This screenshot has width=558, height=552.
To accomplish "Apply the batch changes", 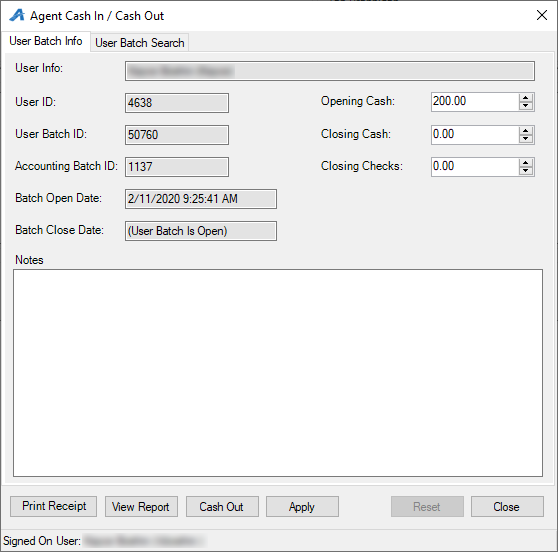I will point(302,506).
